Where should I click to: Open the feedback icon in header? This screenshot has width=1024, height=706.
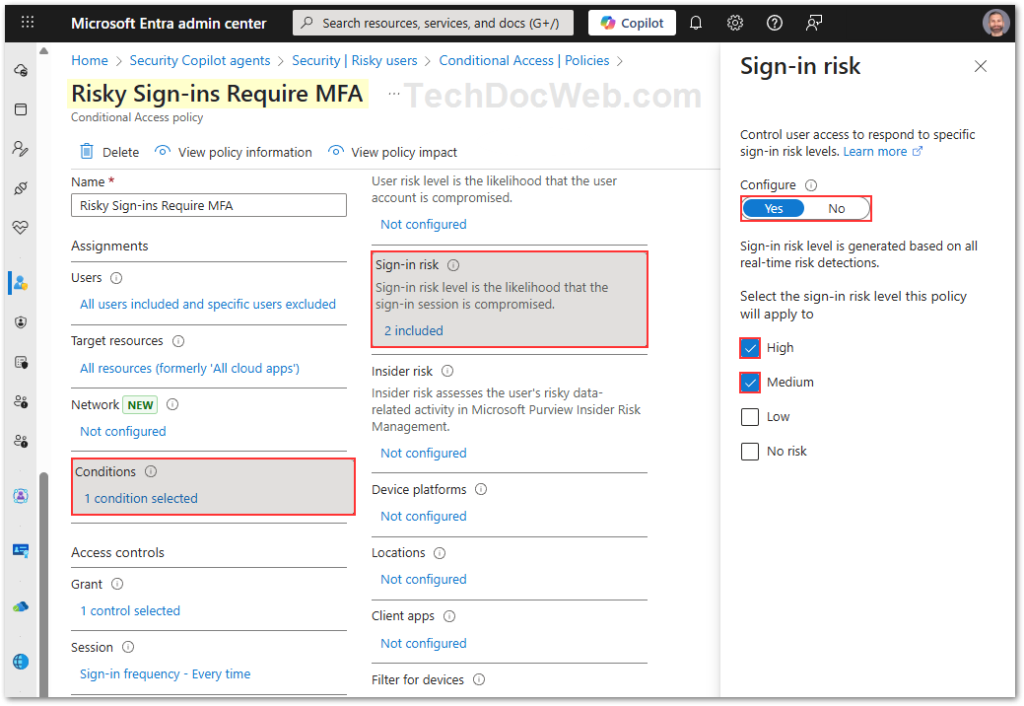click(x=814, y=22)
